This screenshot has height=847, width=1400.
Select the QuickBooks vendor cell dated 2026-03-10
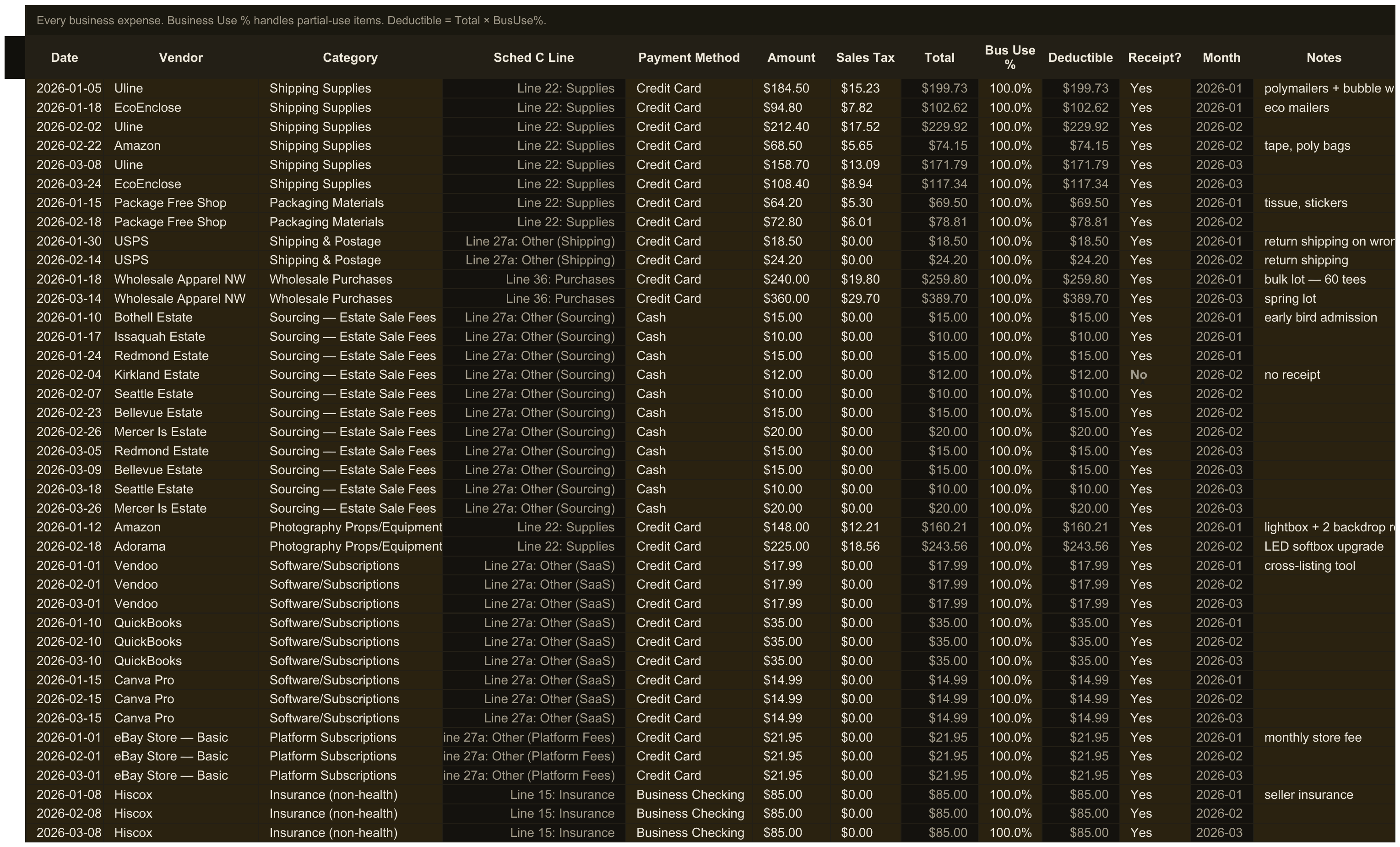pyautogui.click(x=181, y=661)
